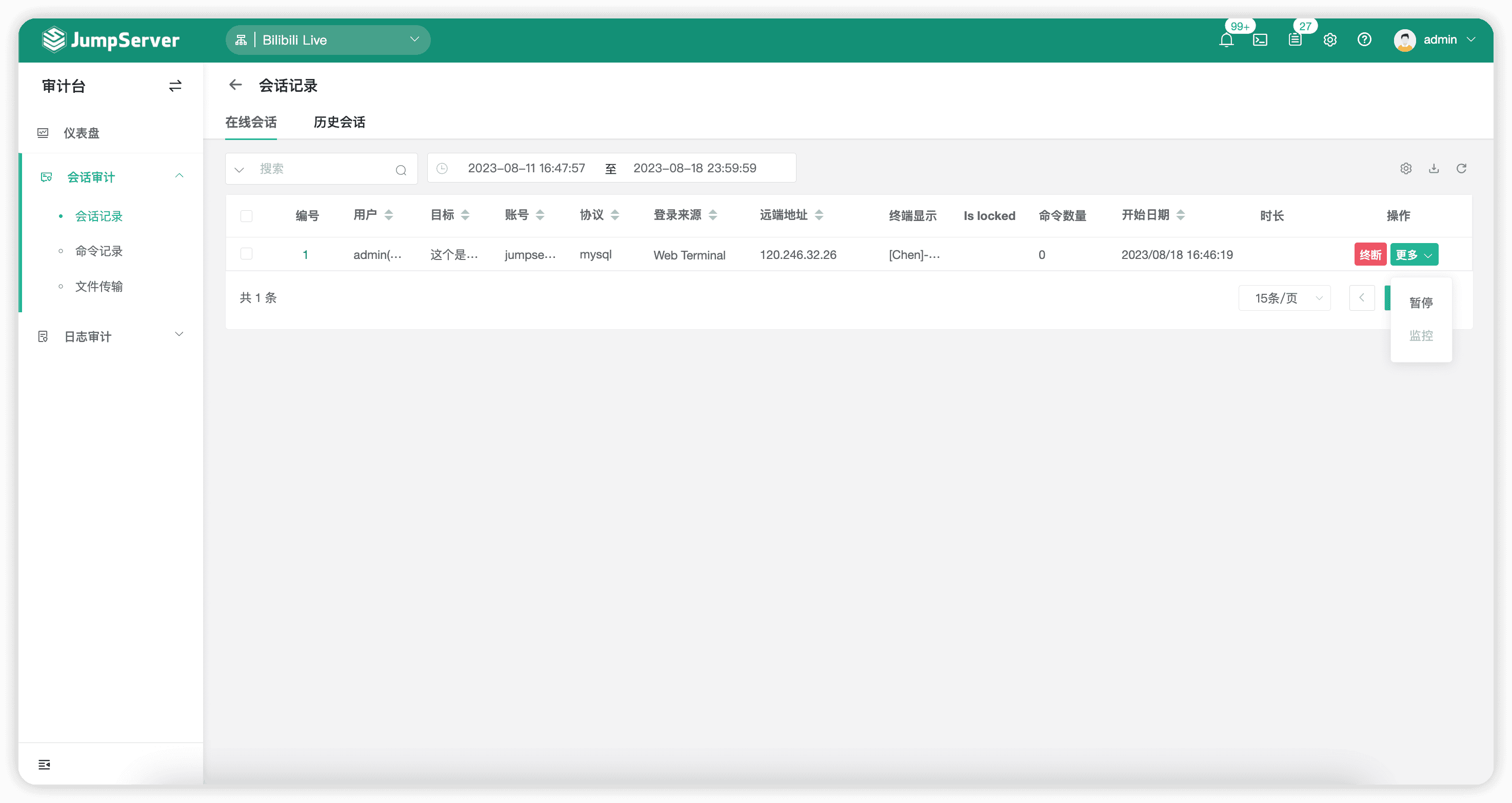Screen dimensions: 1512x803
Task: Sort by 目标 column
Action: 465,215
